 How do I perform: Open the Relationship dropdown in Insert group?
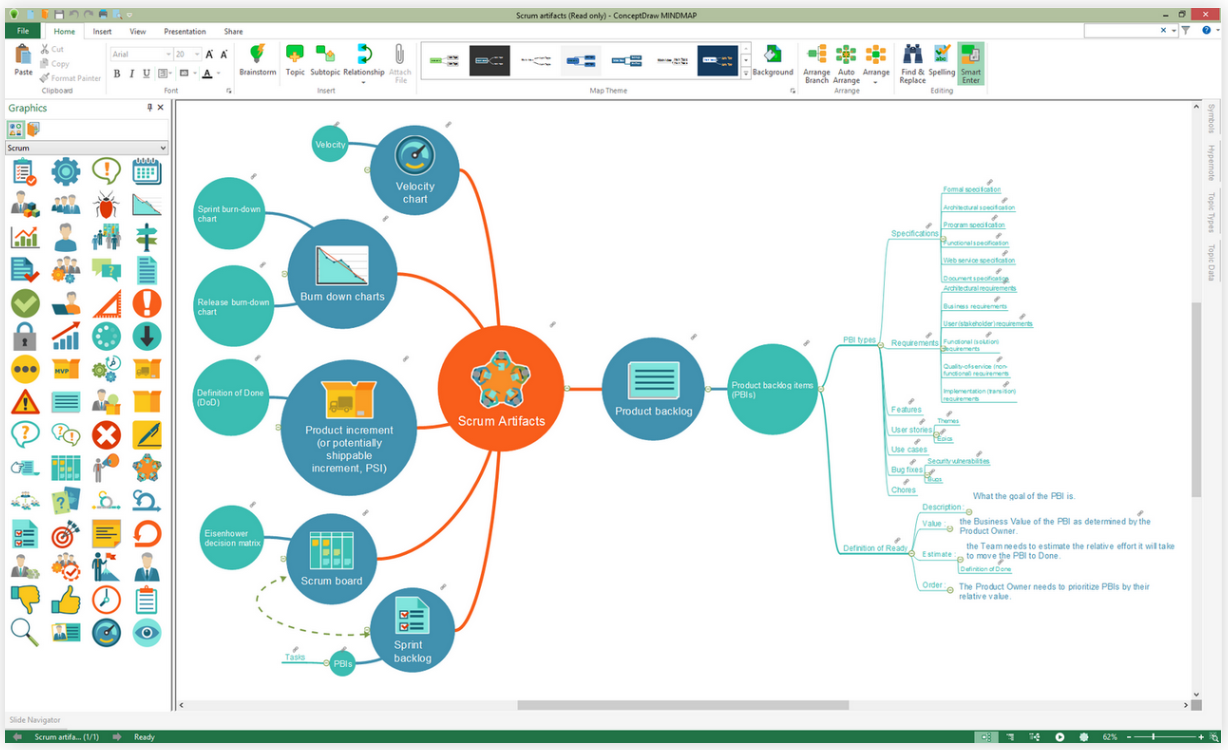pos(363,80)
